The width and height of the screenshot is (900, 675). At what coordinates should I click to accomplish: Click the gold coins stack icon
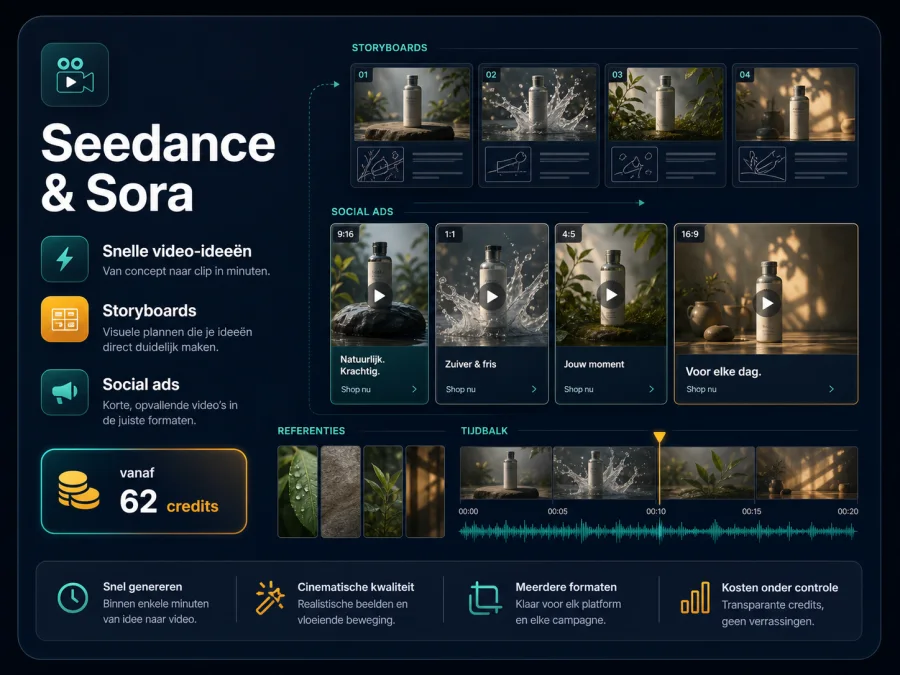(79, 490)
